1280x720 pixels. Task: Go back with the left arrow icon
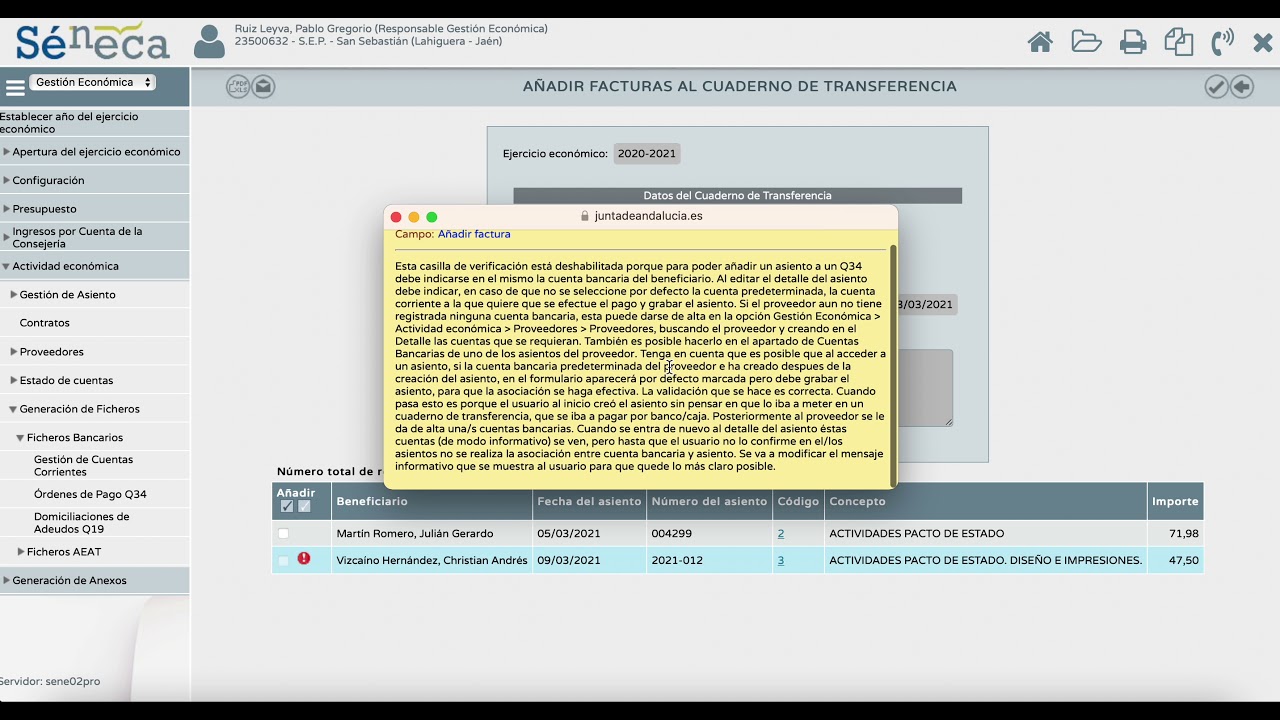click(x=1242, y=87)
